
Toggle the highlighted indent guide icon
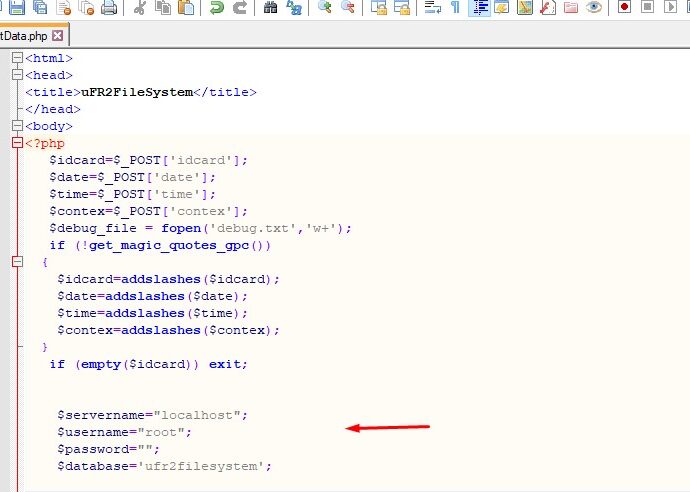pos(479,7)
